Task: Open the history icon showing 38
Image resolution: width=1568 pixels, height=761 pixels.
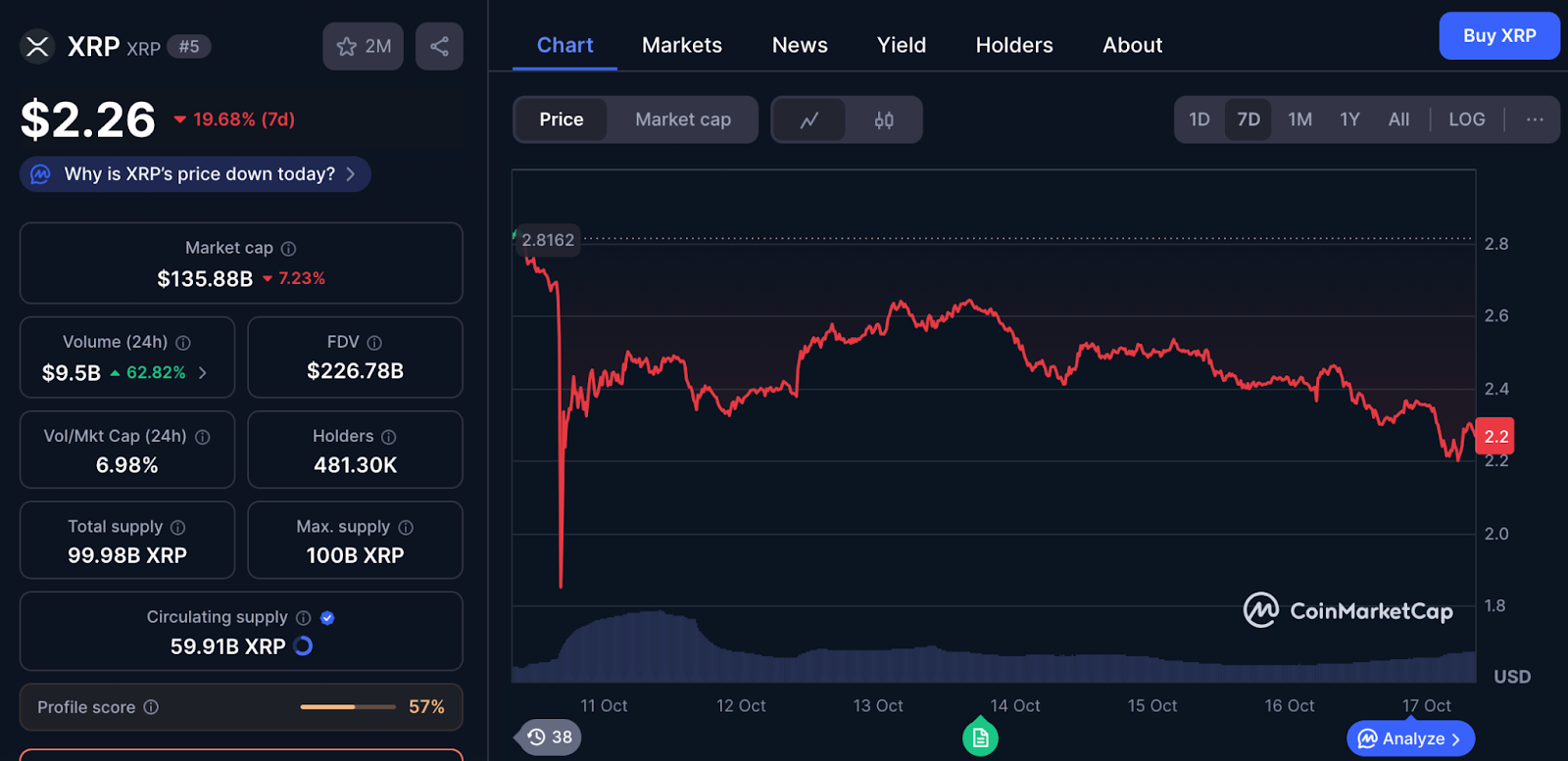Action: 549,737
